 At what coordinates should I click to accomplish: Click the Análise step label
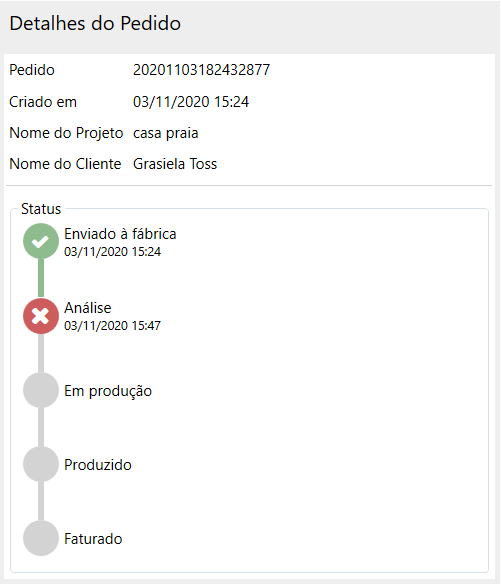(x=88, y=308)
